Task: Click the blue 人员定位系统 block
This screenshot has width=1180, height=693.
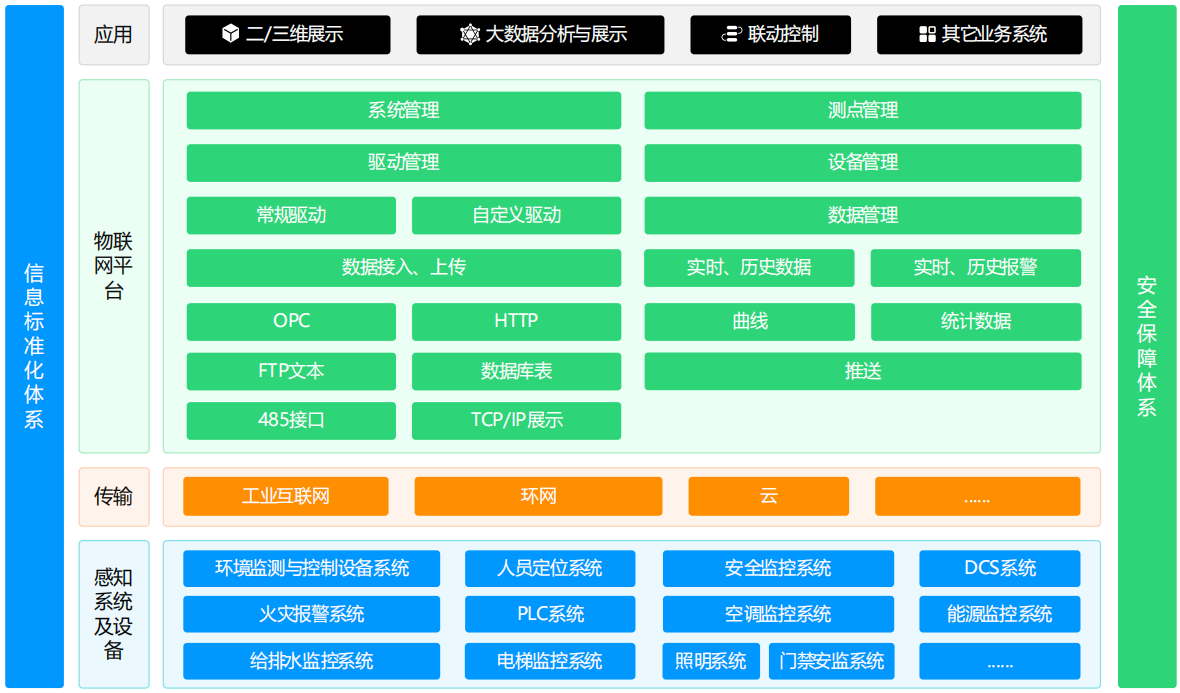Action: 549,568
